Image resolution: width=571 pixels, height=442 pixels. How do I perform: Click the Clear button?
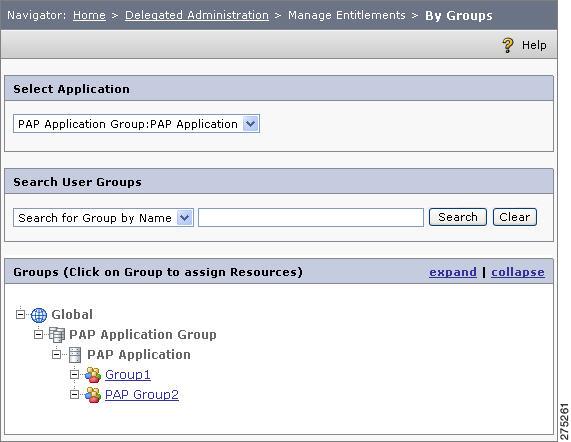coord(515,217)
